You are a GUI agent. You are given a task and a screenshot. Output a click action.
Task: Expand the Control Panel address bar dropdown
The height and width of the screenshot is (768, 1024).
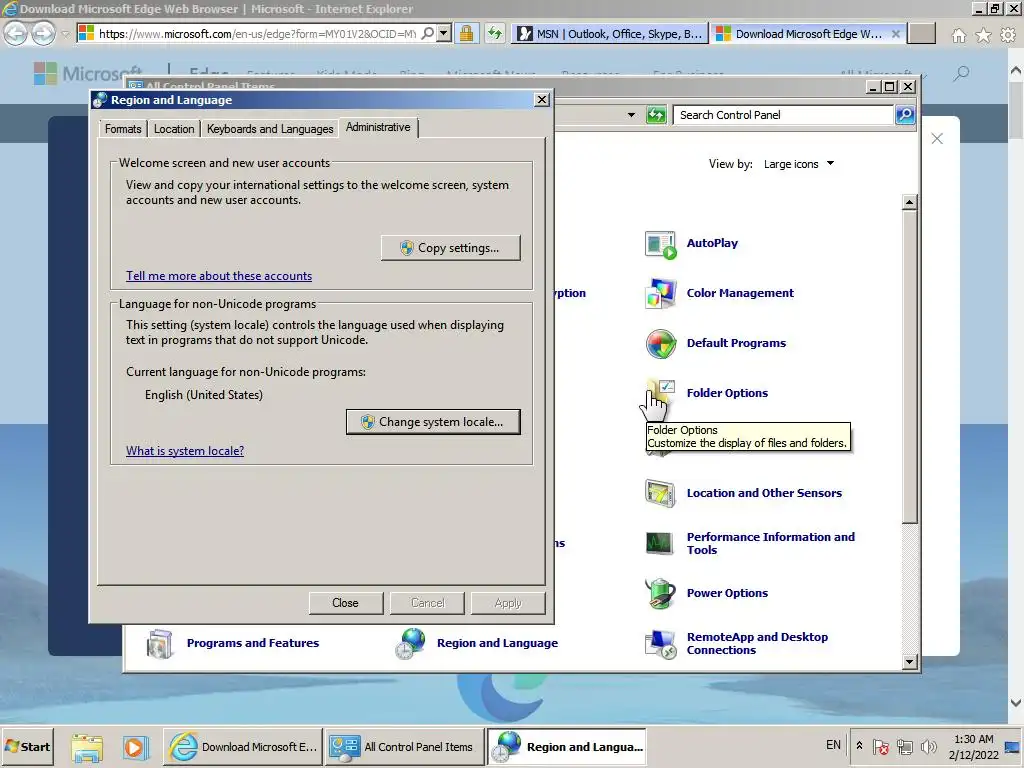631,115
